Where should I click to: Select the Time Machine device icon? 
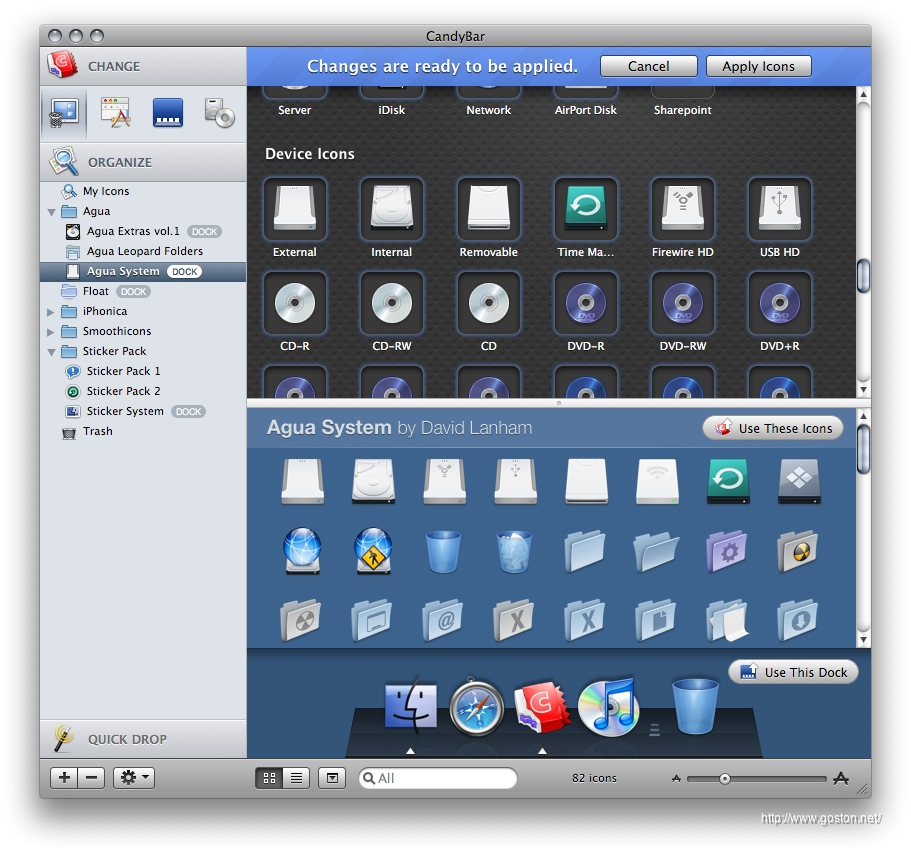[586, 210]
